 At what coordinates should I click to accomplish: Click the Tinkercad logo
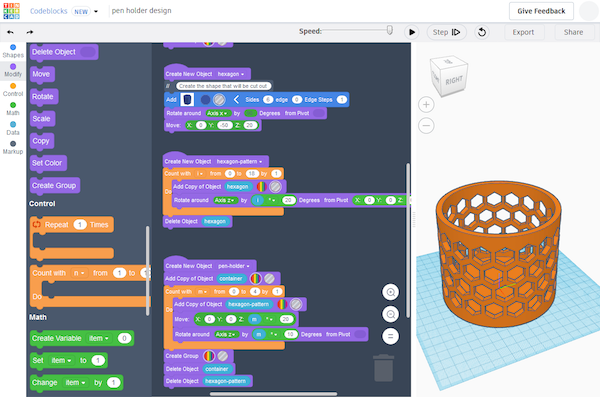tap(11, 11)
